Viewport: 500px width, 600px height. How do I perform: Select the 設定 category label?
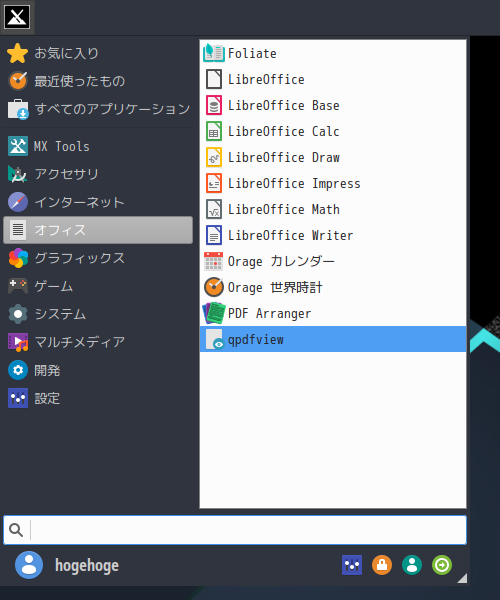[x=47, y=398]
